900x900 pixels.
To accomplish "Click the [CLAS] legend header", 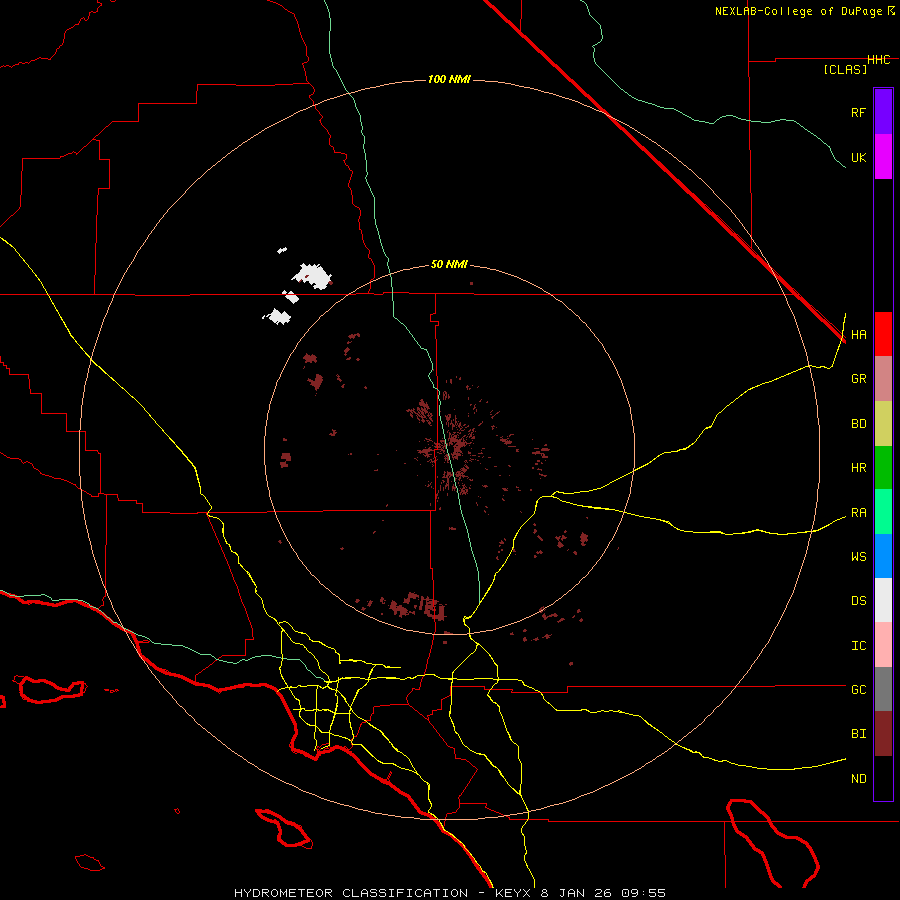I will point(844,70).
